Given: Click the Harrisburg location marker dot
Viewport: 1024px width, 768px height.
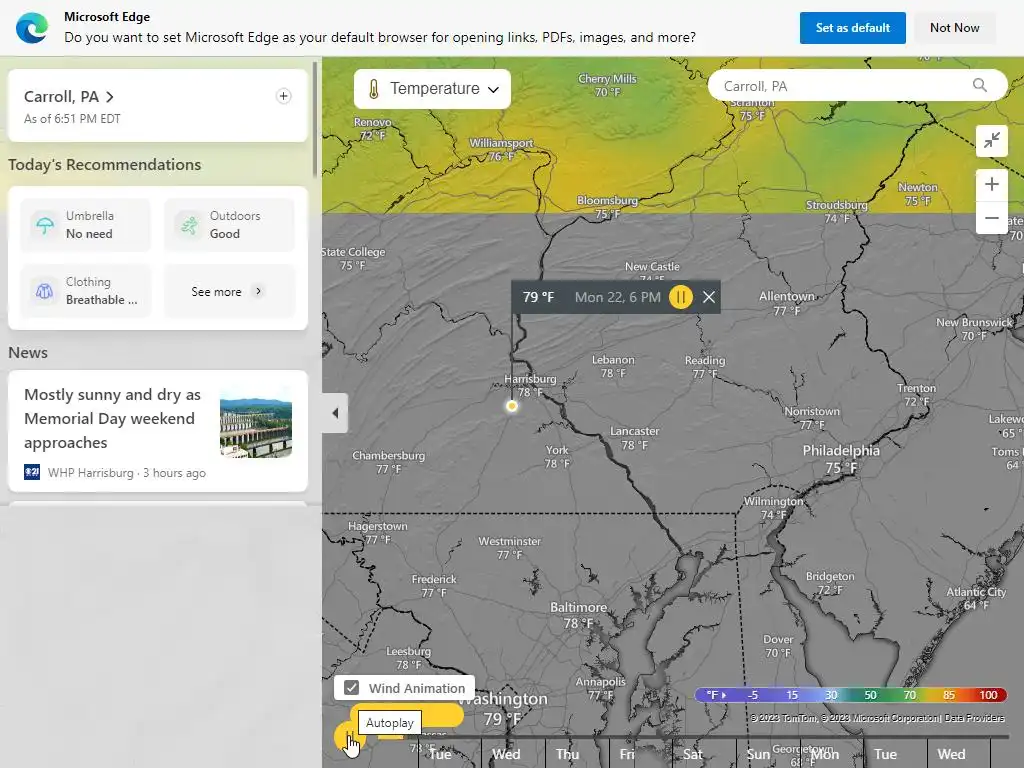Looking at the screenshot, I should (x=512, y=406).
